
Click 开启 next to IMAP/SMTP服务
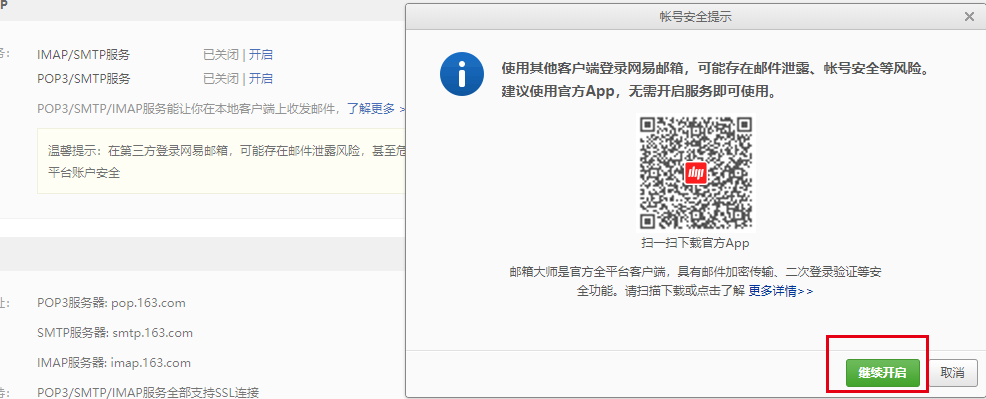coord(260,55)
